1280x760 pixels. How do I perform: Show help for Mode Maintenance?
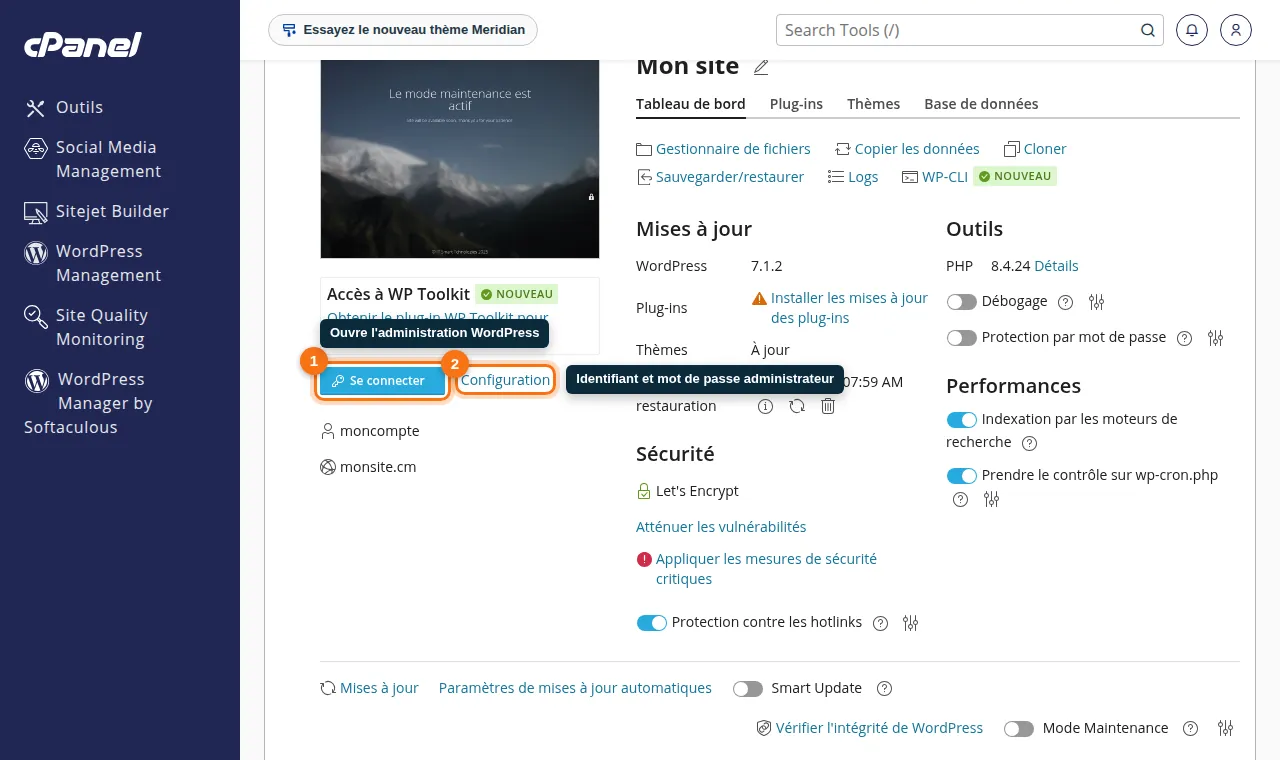[x=1190, y=729]
